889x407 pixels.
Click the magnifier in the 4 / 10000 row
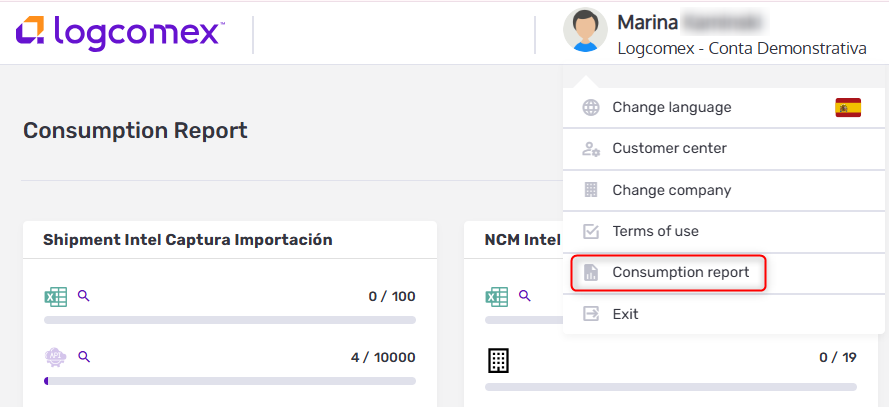84,357
